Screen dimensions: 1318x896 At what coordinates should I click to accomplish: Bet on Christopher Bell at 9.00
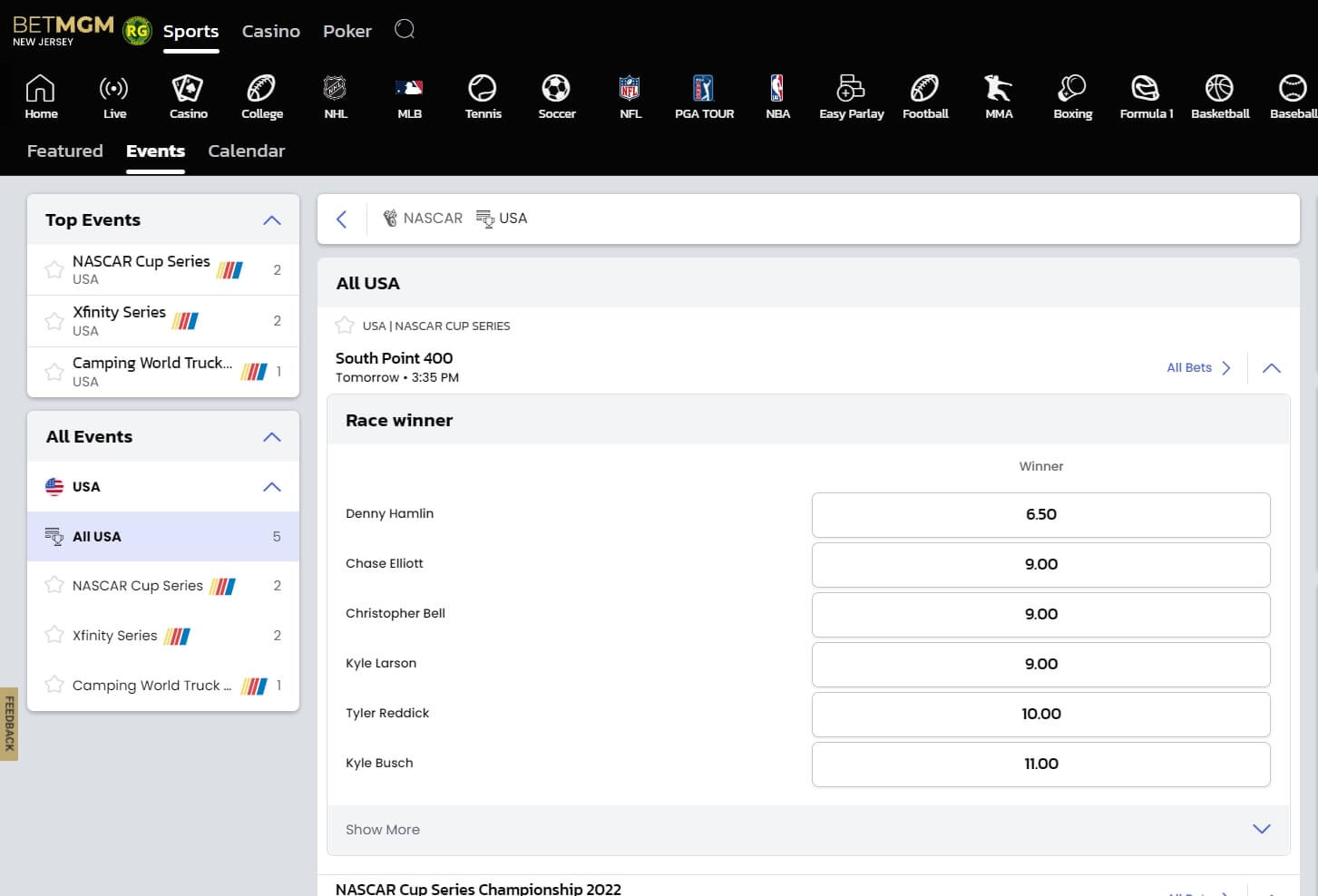[x=1040, y=614]
